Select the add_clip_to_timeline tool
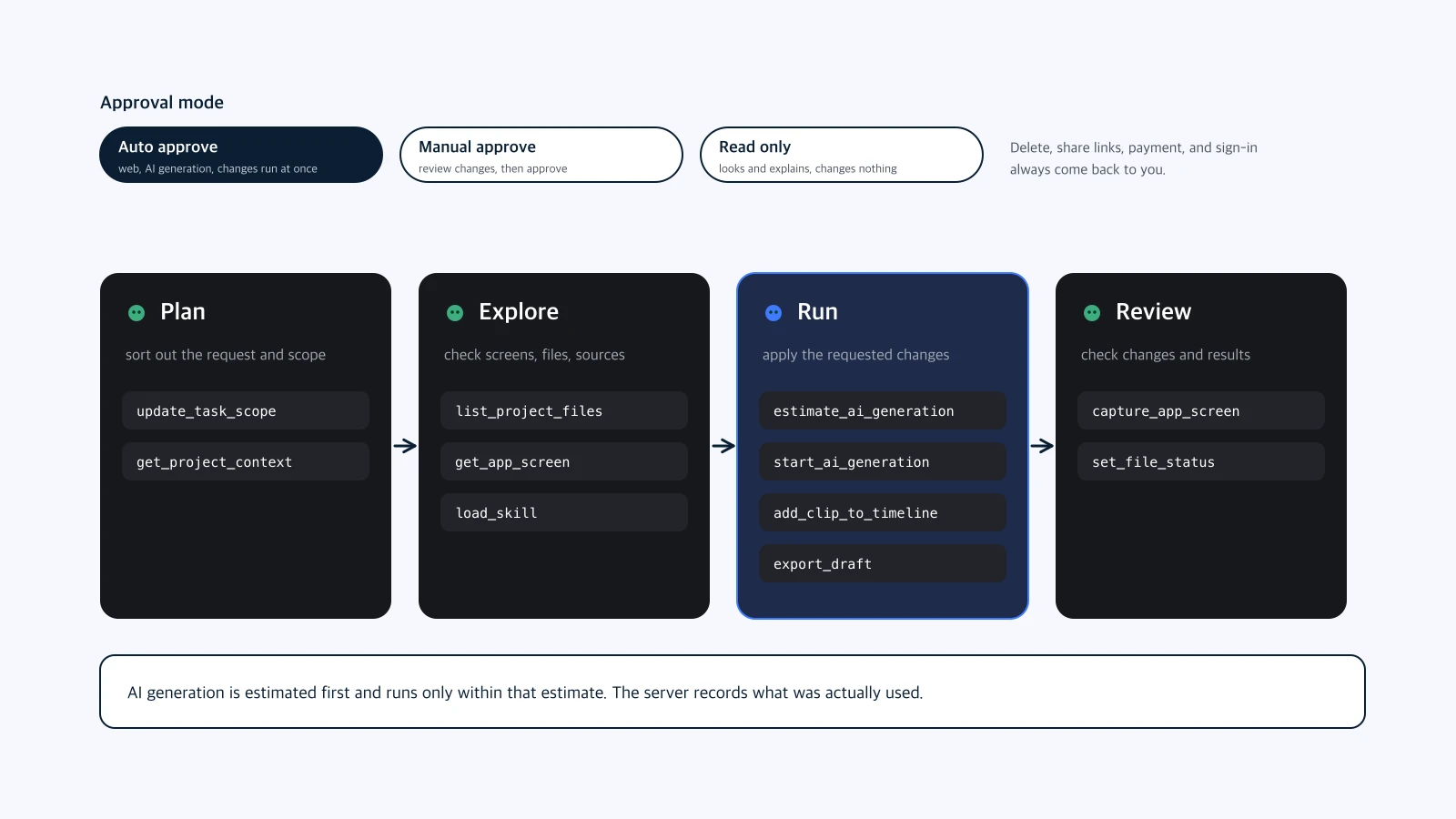 tap(883, 512)
